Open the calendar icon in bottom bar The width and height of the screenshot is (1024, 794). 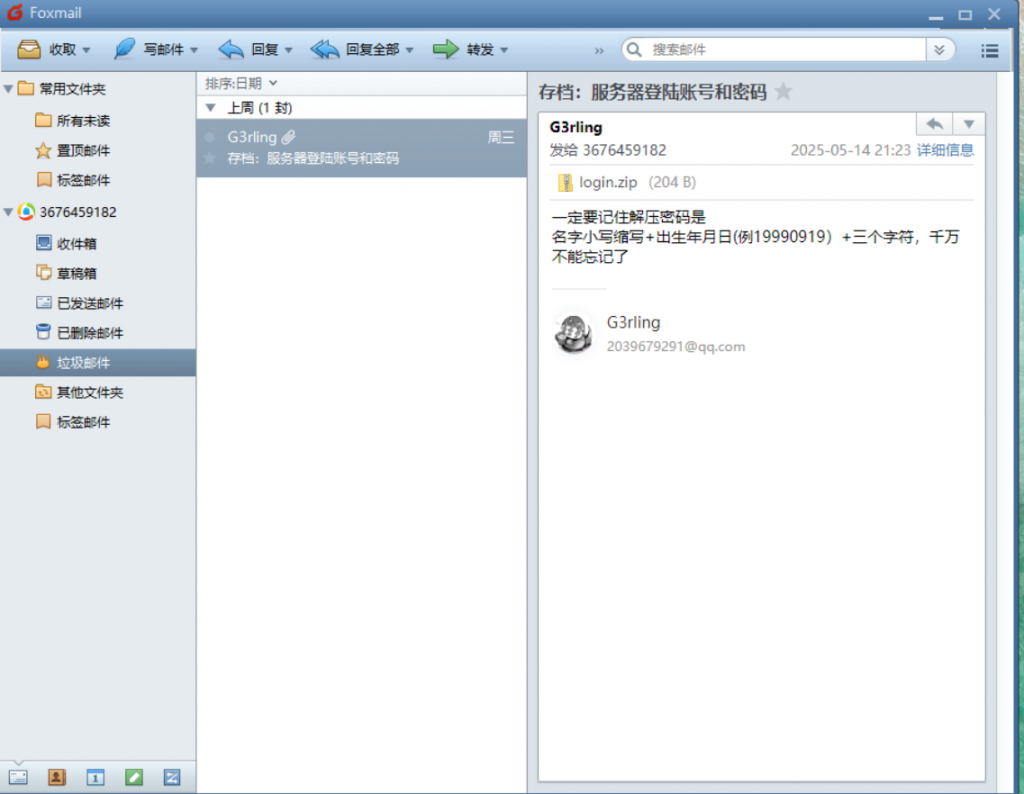point(95,776)
